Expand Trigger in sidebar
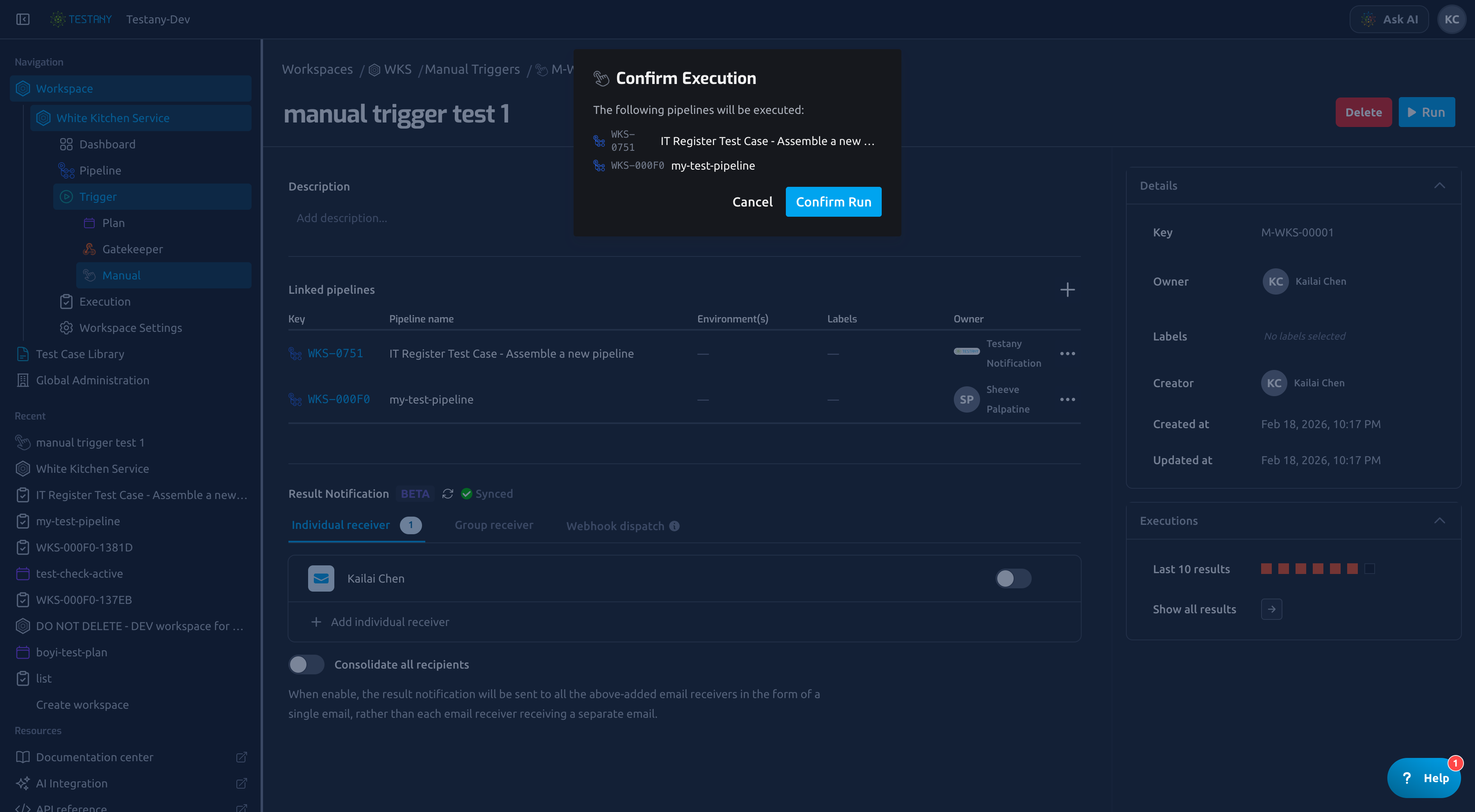The width and height of the screenshot is (1475, 812). (x=152, y=196)
